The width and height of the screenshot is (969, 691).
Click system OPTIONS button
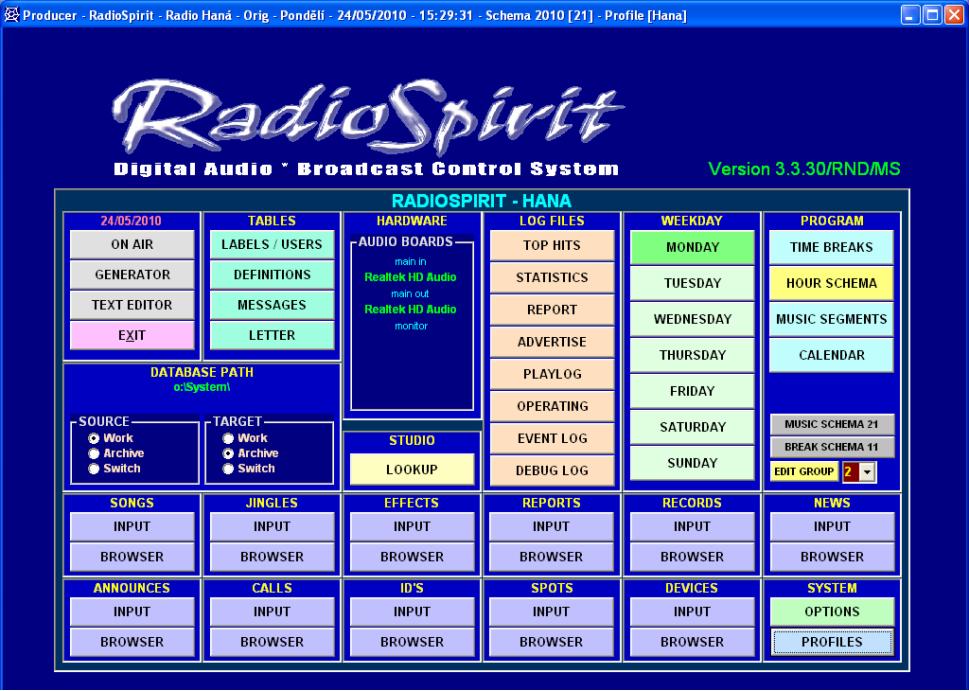tap(832, 611)
